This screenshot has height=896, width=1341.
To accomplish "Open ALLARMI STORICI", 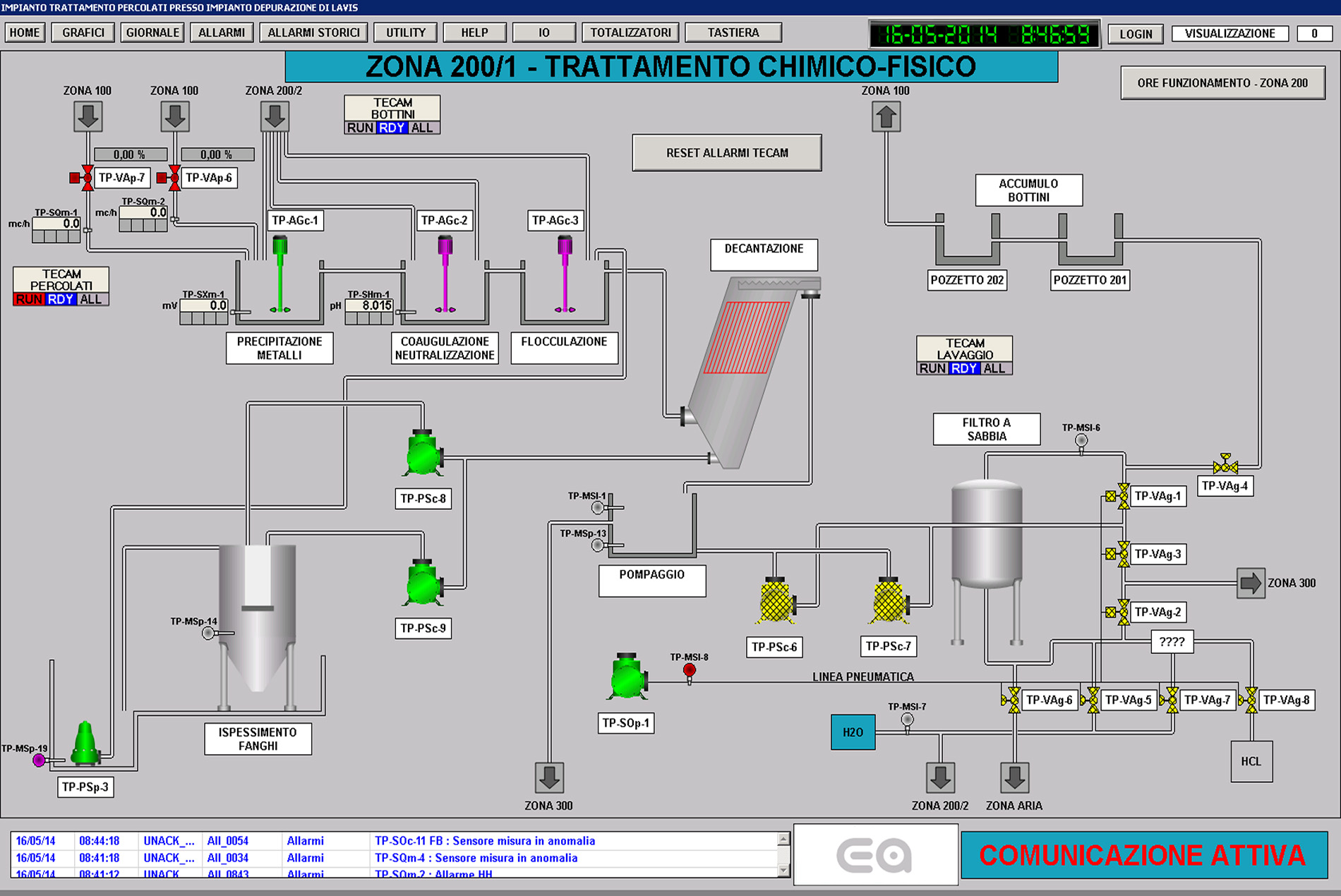I will point(313,32).
